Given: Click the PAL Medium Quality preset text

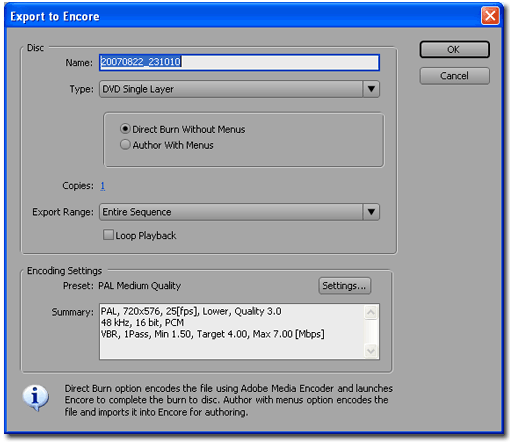Looking at the screenshot, I should click(x=140, y=286).
